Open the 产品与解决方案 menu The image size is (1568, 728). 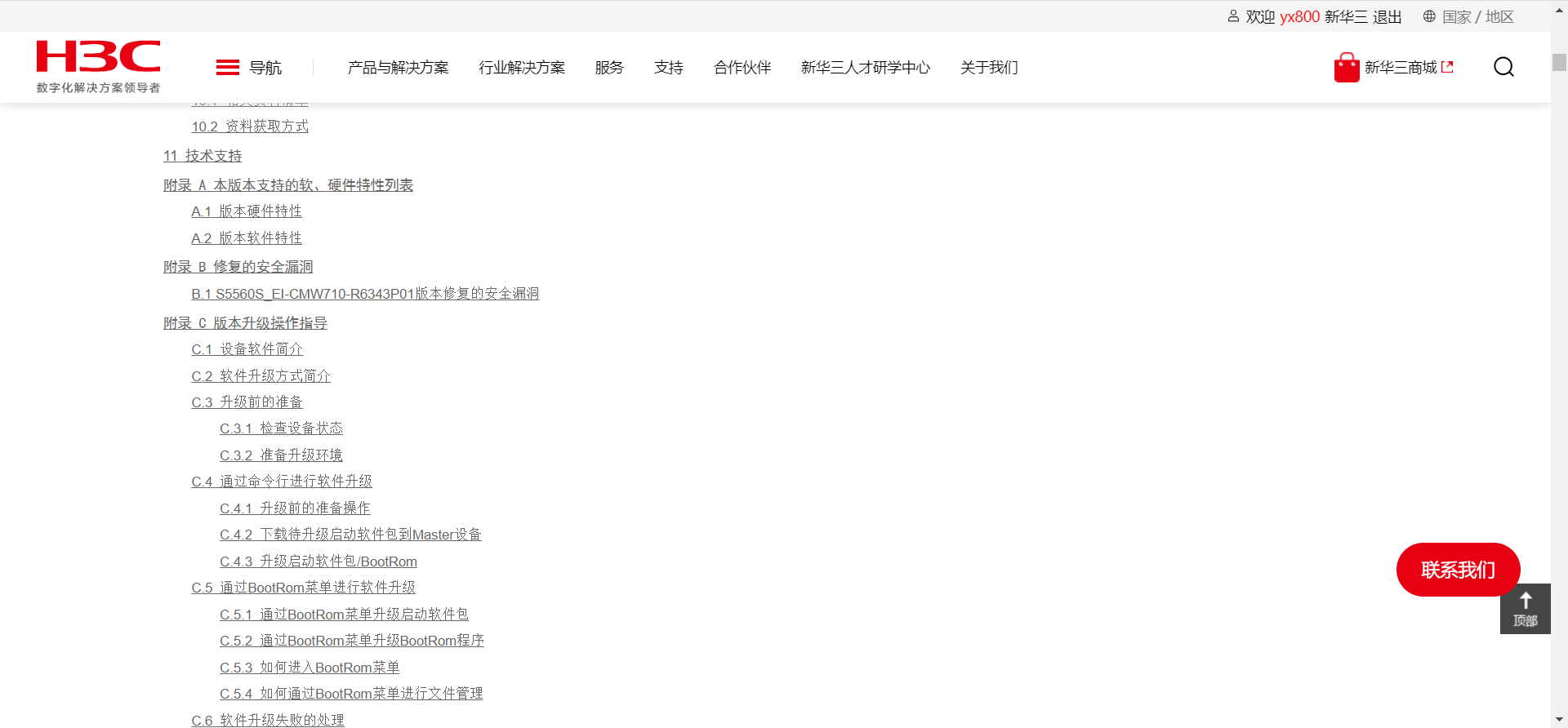tap(399, 68)
